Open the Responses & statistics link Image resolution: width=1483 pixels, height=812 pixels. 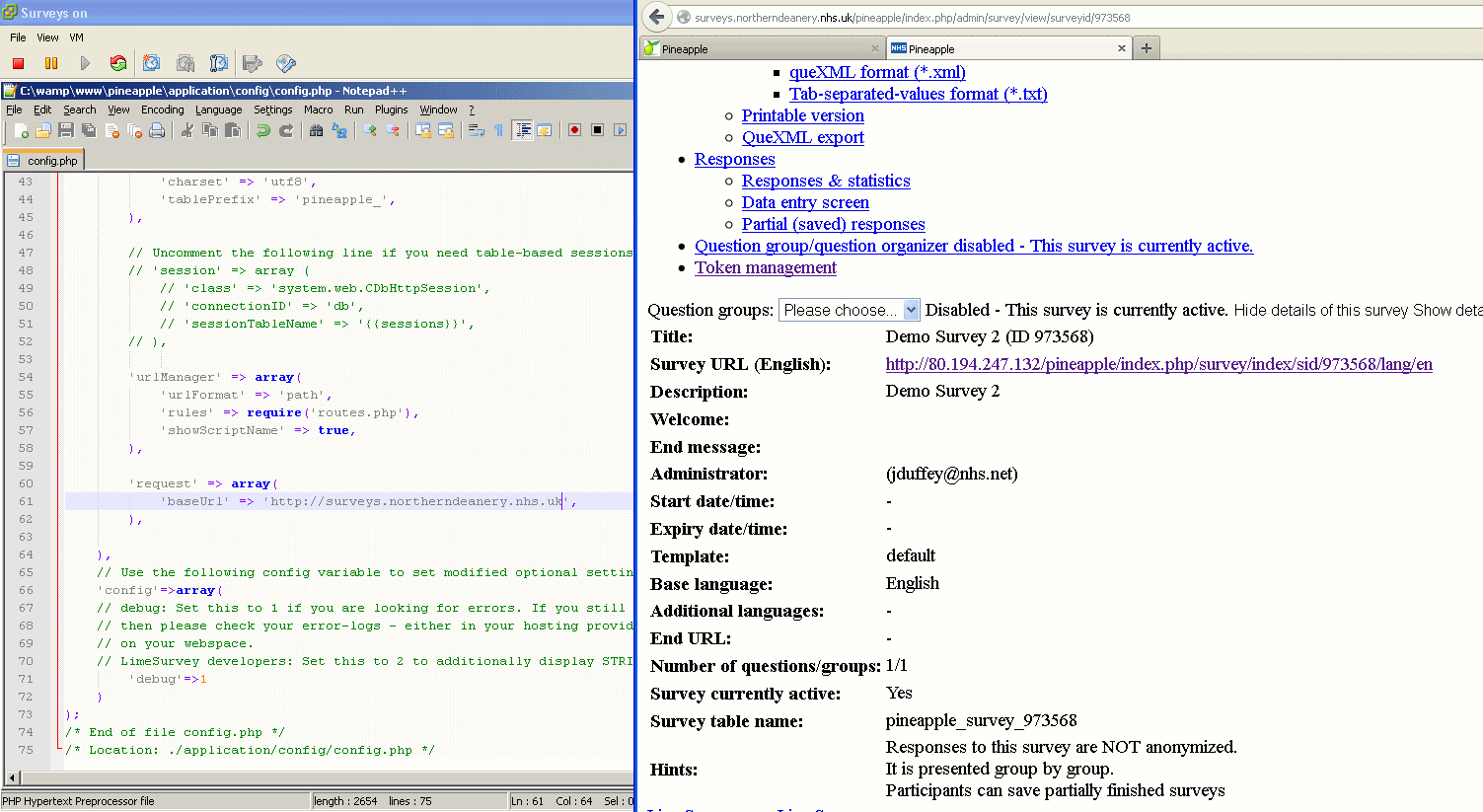tap(826, 181)
